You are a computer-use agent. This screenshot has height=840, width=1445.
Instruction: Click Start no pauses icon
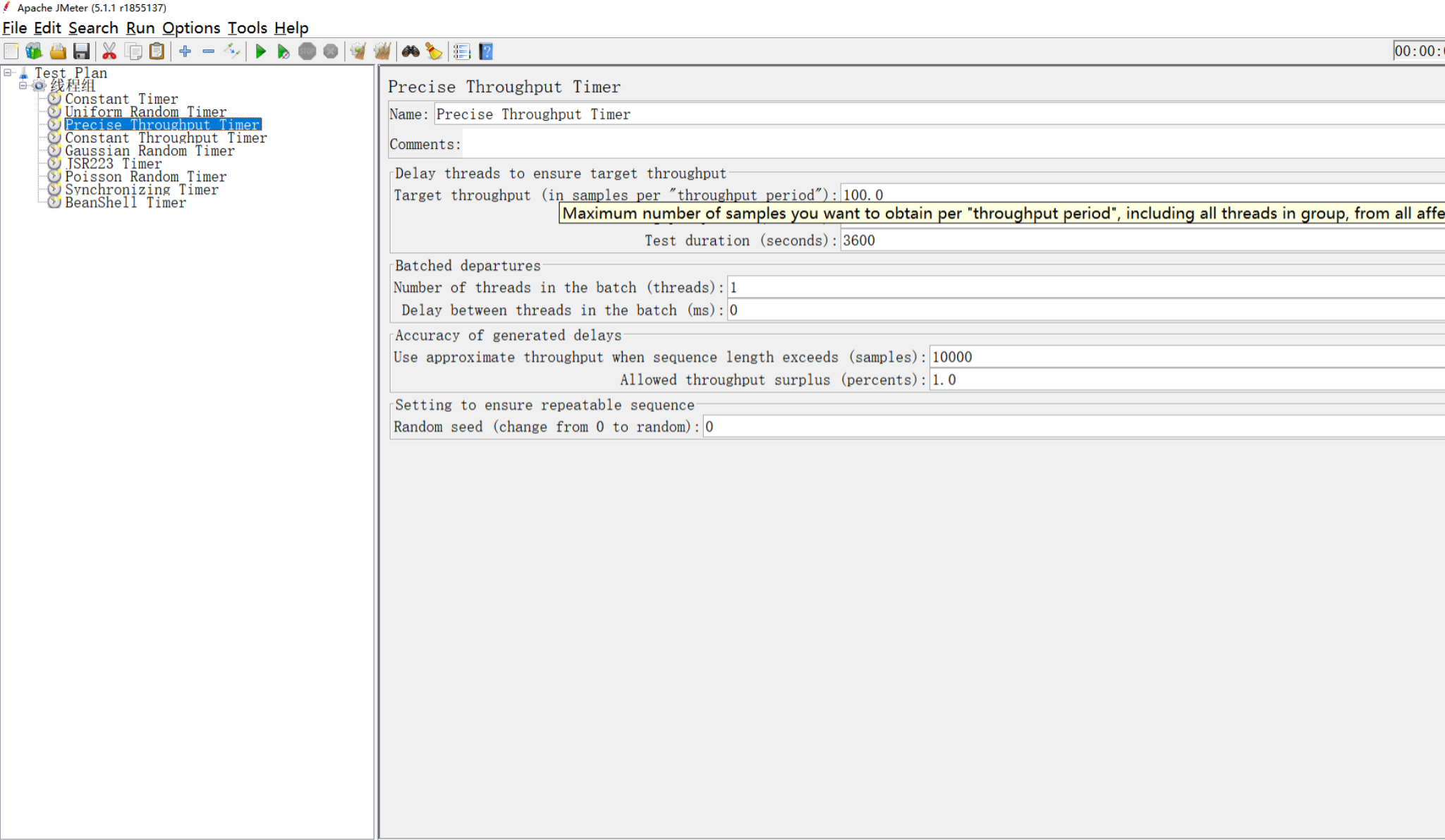[283, 51]
